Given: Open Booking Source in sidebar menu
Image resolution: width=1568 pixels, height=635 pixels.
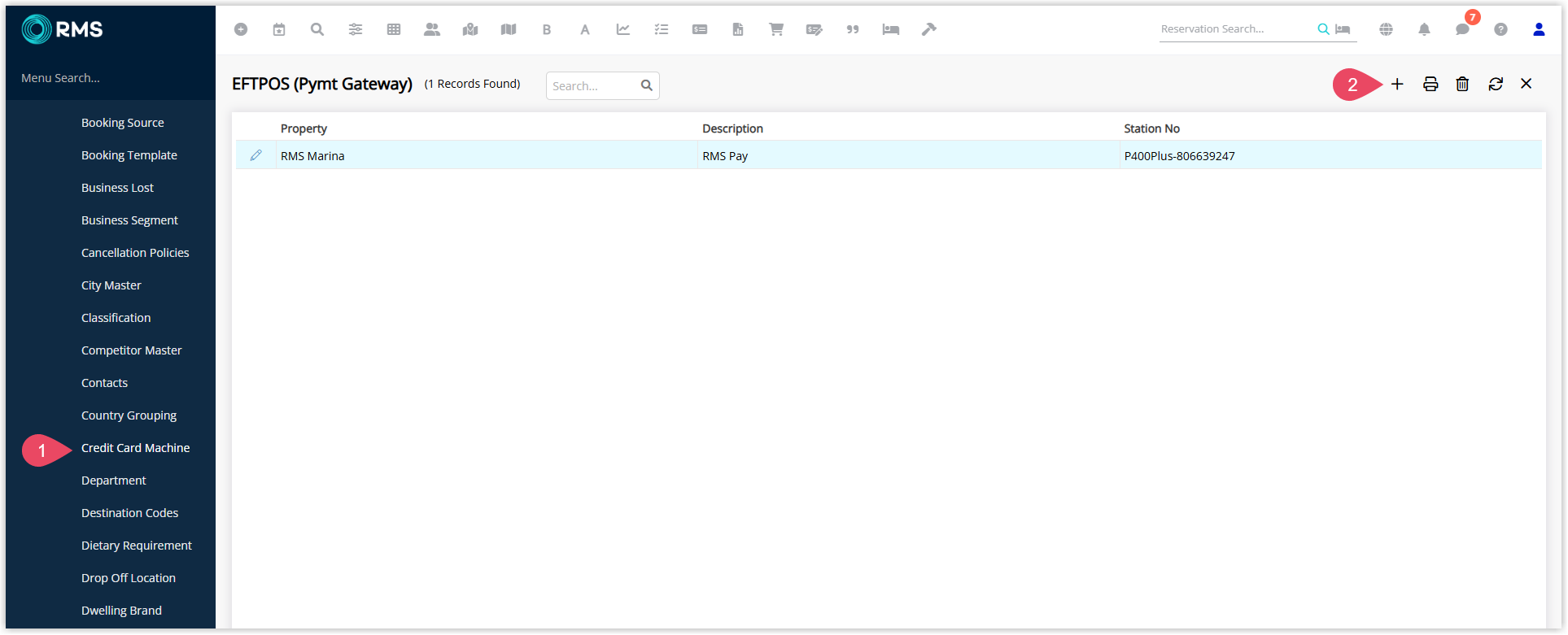Looking at the screenshot, I should pos(123,123).
